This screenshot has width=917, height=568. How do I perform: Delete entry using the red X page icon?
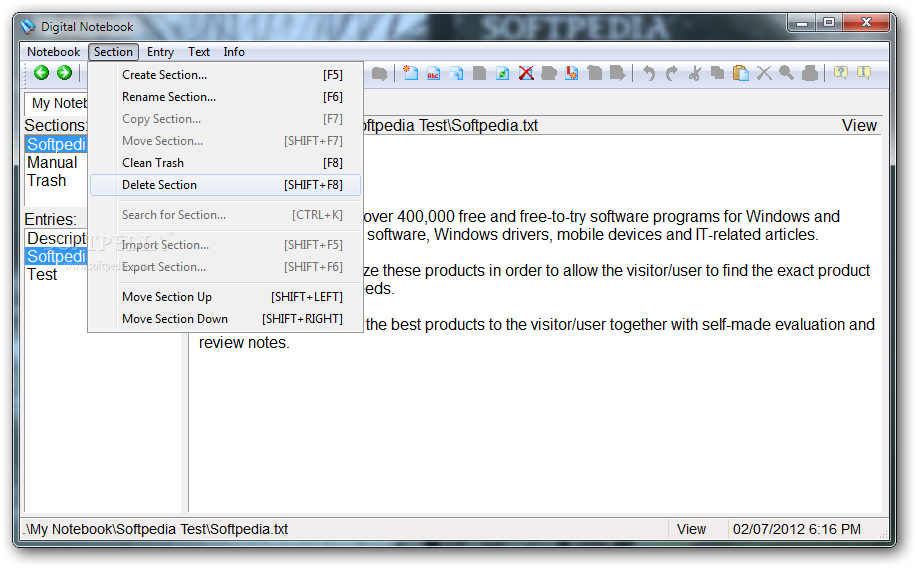(526, 73)
